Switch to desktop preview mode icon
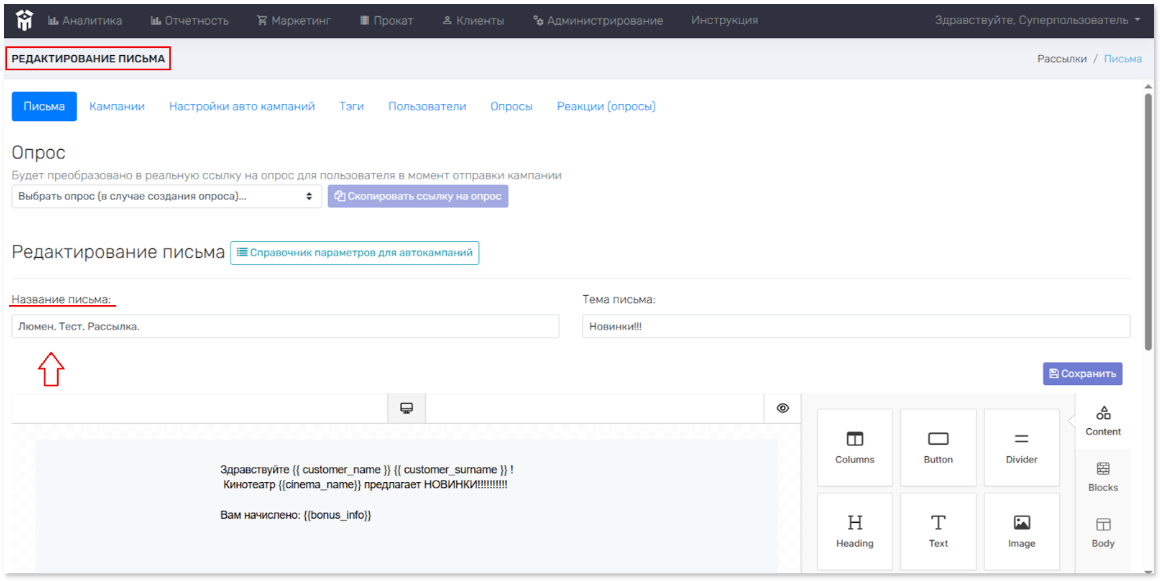This screenshot has height=581, width=1160. click(x=406, y=408)
